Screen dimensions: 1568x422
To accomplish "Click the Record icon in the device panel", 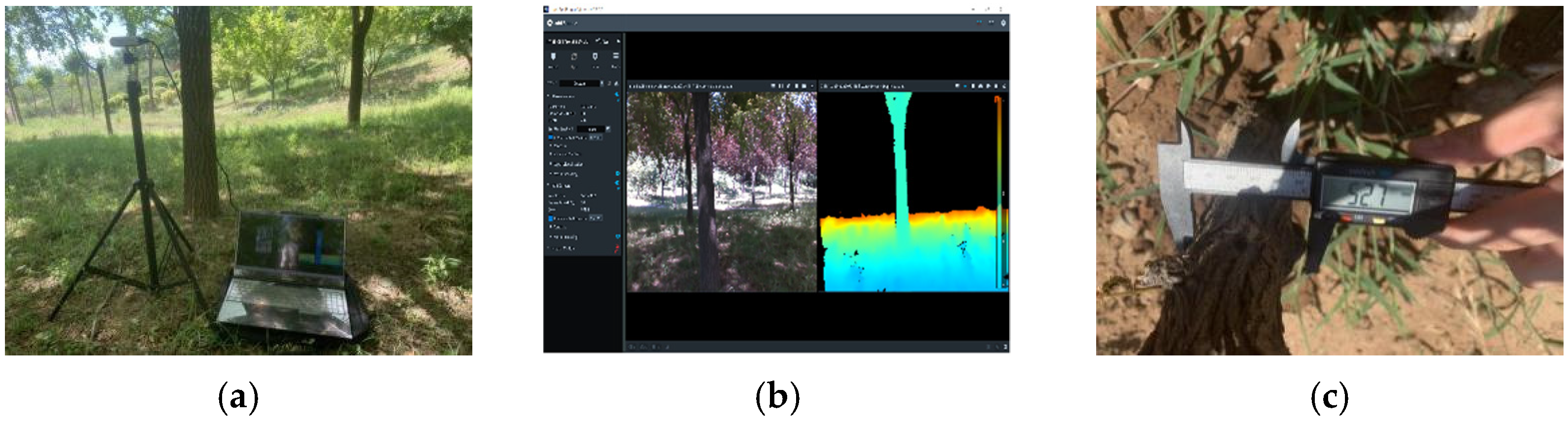I will [553, 57].
